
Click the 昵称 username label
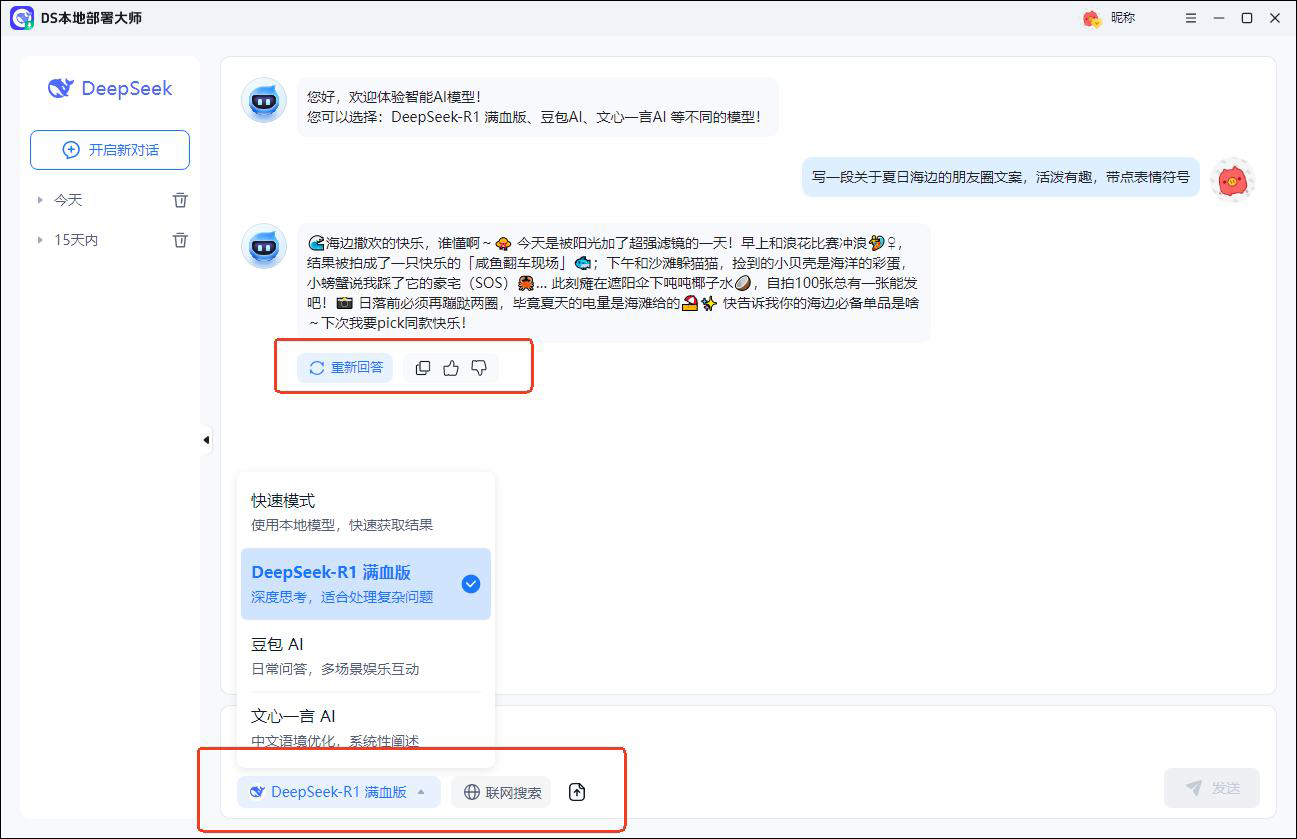pos(1123,18)
